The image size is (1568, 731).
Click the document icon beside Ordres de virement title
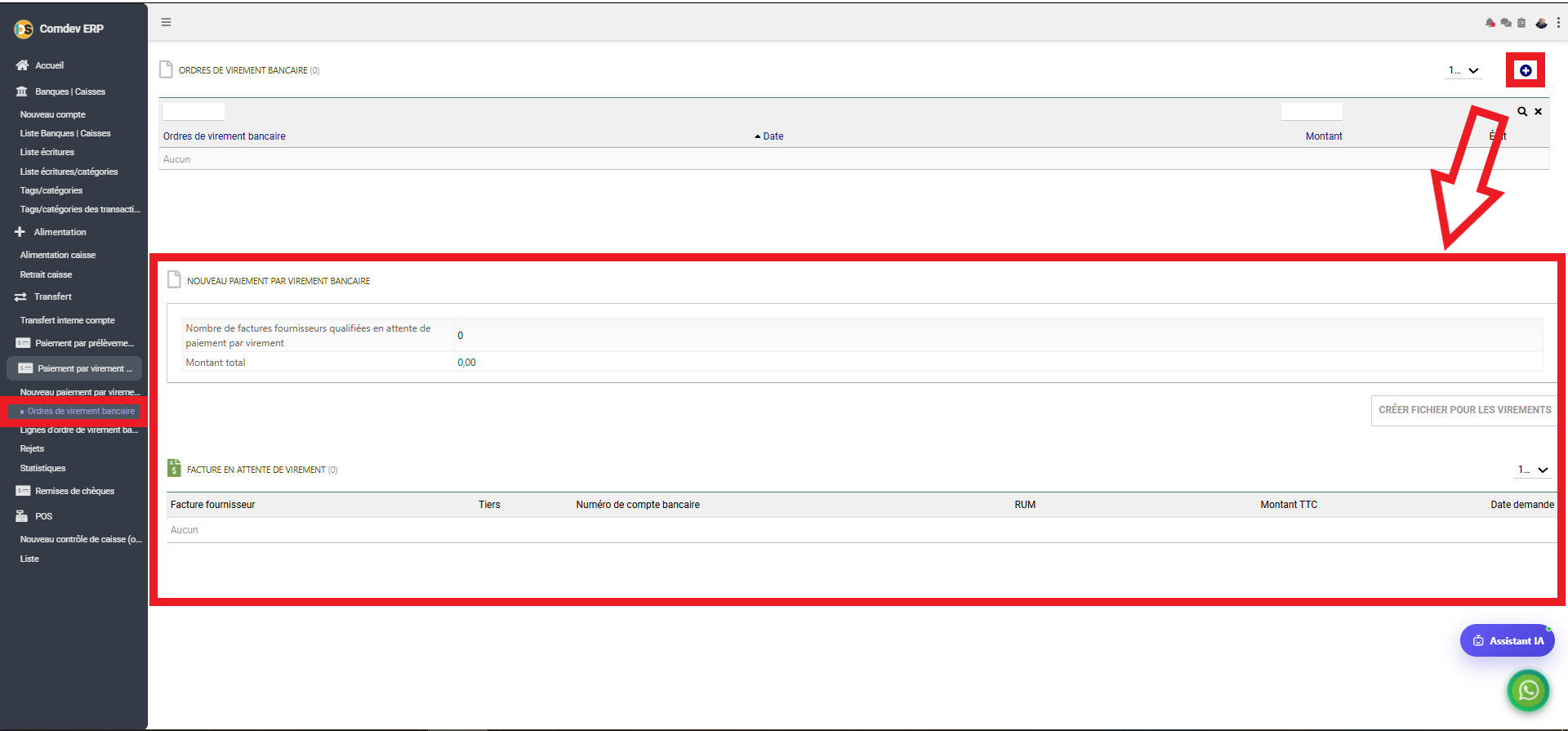pos(166,69)
